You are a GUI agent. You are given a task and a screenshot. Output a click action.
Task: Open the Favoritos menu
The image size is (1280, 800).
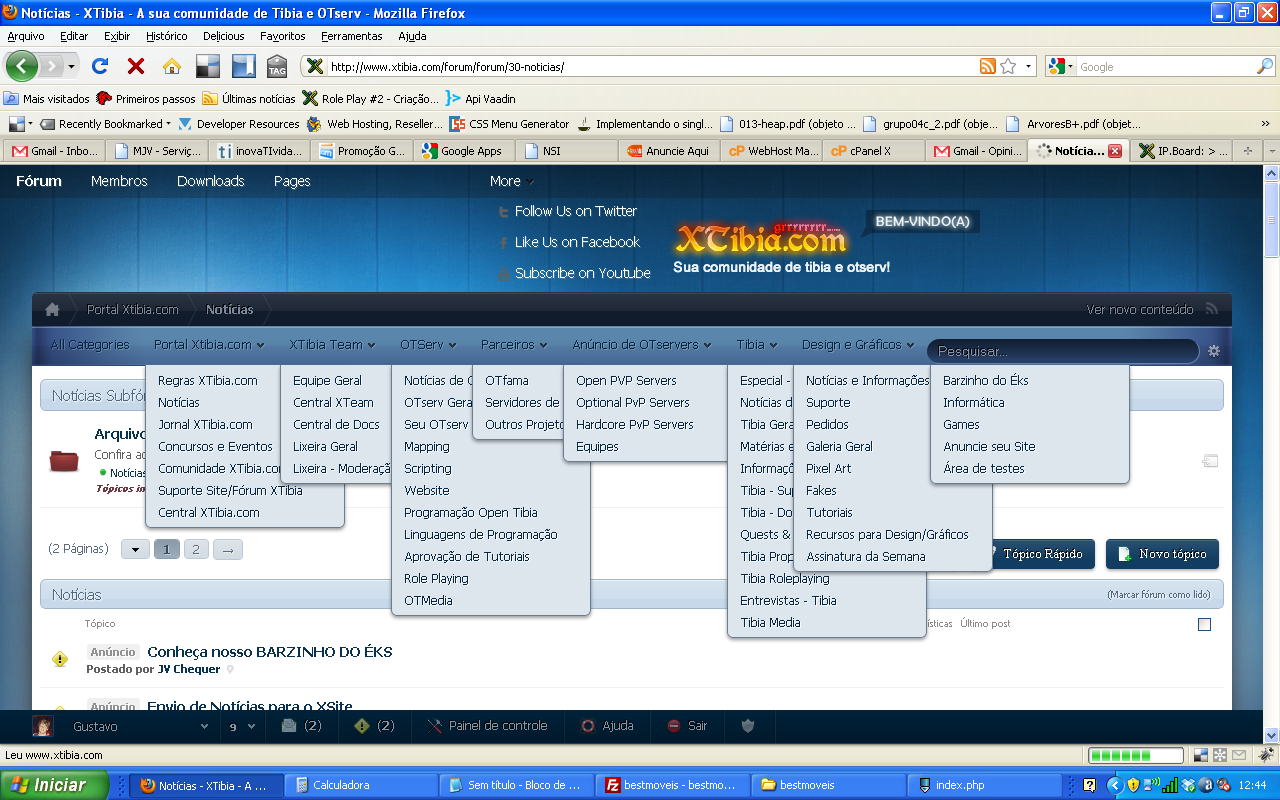pos(282,35)
